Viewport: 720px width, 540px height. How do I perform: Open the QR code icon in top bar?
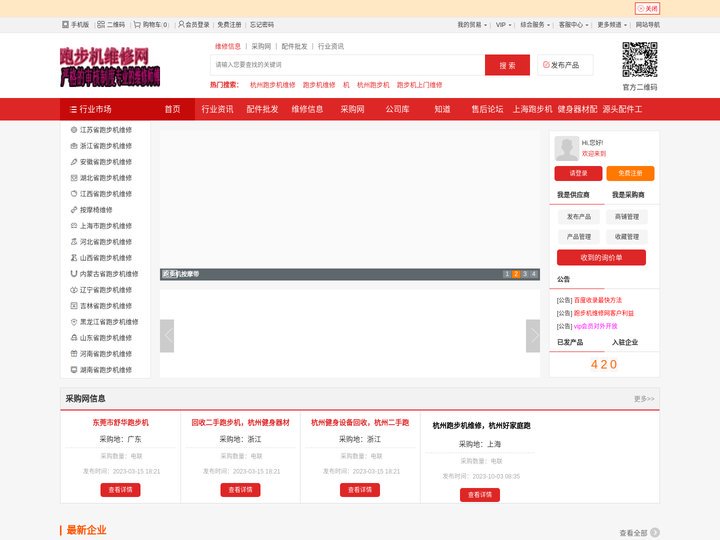point(101,24)
